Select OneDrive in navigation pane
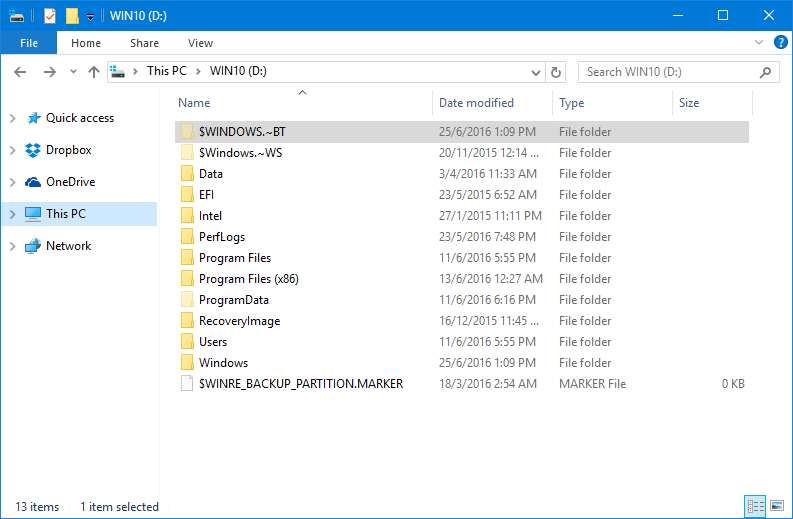The width and height of the screenshot is (793, 519). point(70,182)
